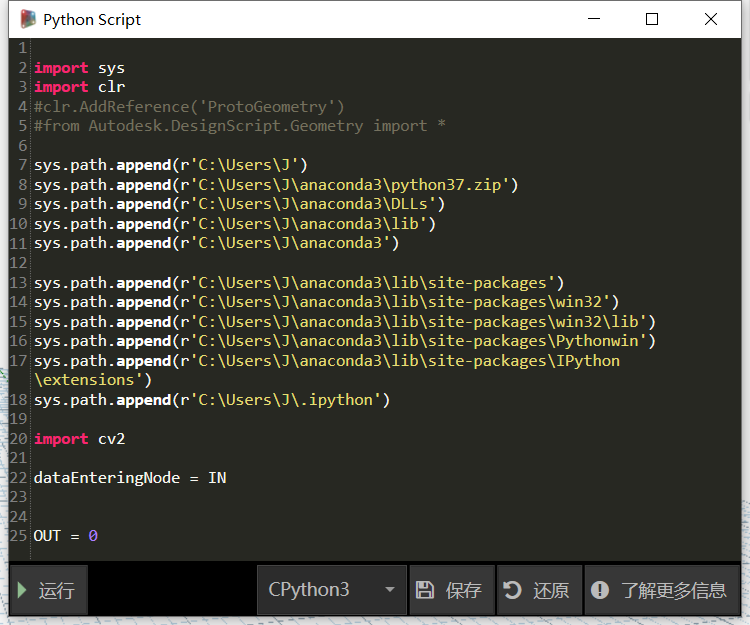Click the circular undo arrow icon
Viewport: 750px width, 625px height.
[512, 590]
